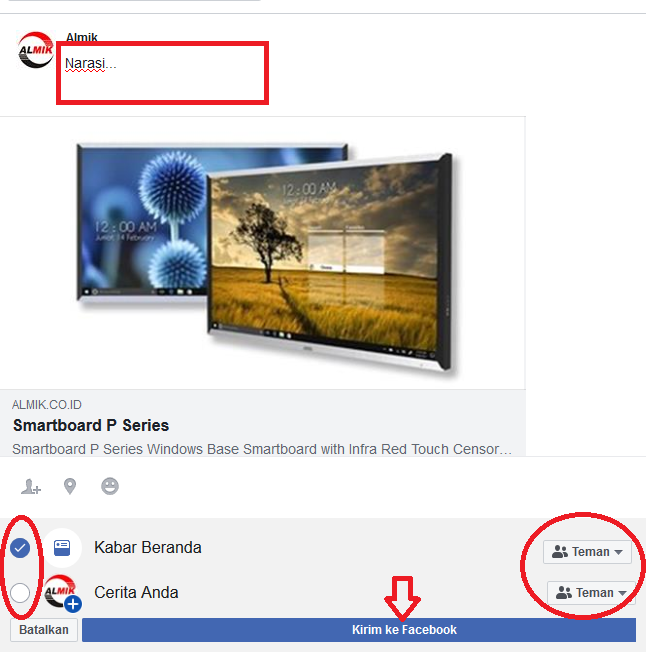Click the Batalkan button
This screenshot has width=646, height=652.
(44, 630)
